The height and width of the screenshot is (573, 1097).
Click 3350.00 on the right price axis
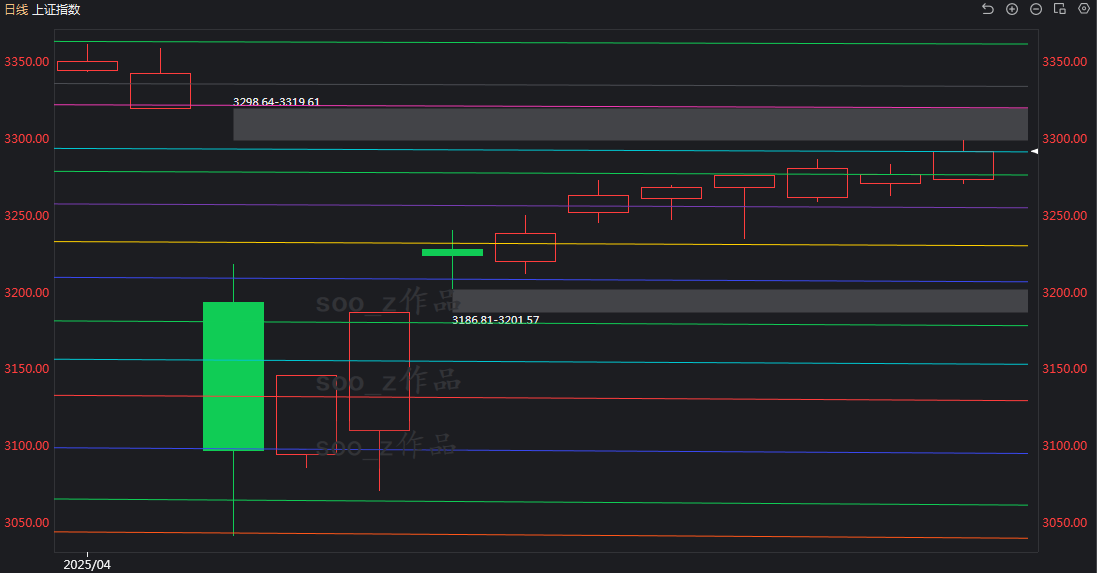coord(1065,62)
